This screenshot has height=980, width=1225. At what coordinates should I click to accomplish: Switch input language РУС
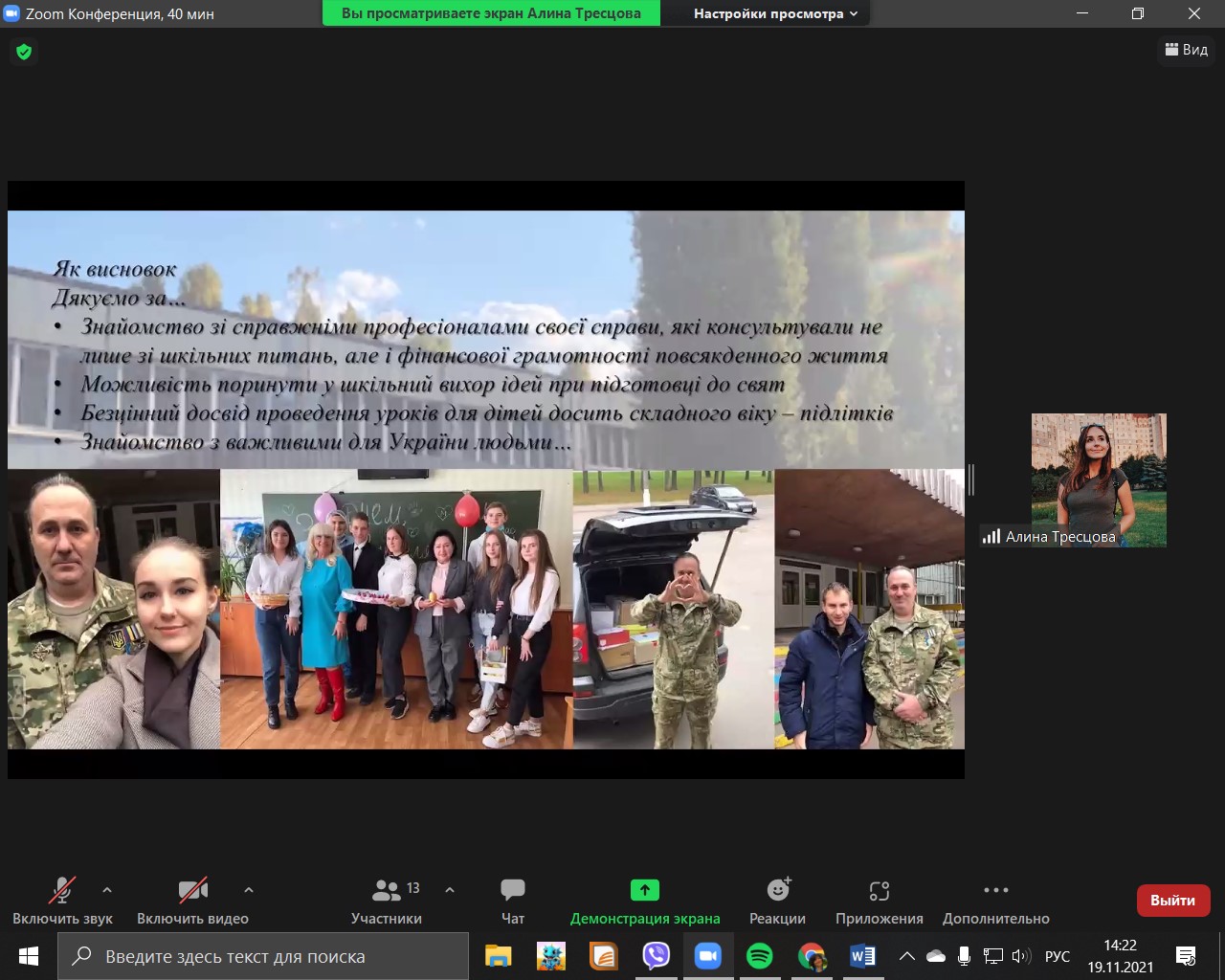(1058, 956)
